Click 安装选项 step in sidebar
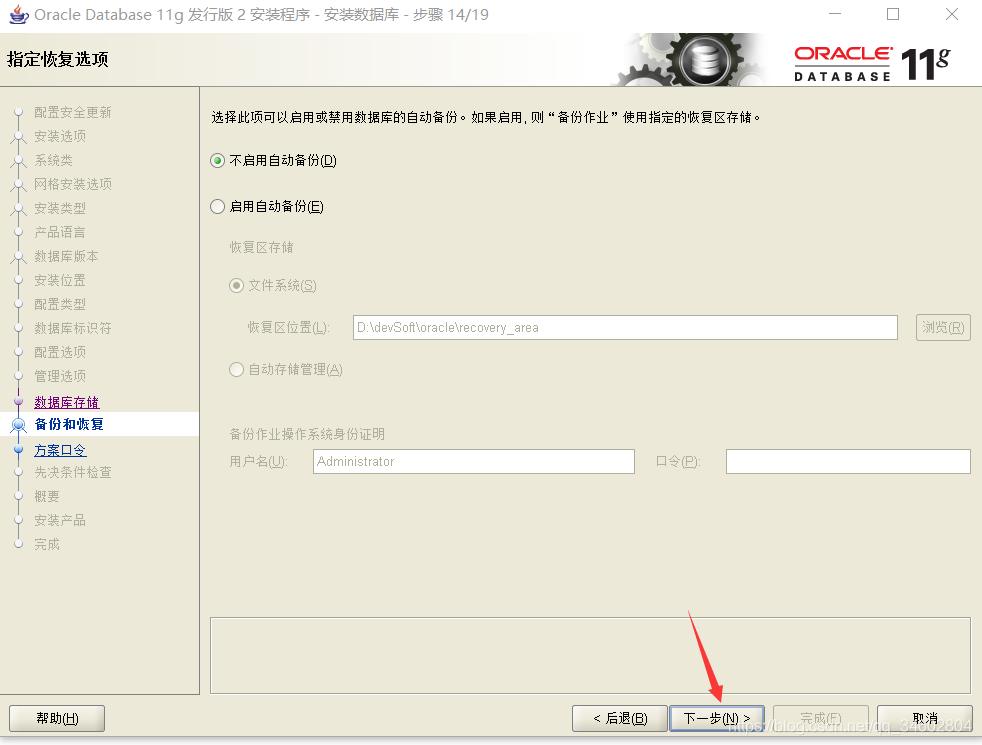This screenshot has width=982, height=745. coord(60,136)
